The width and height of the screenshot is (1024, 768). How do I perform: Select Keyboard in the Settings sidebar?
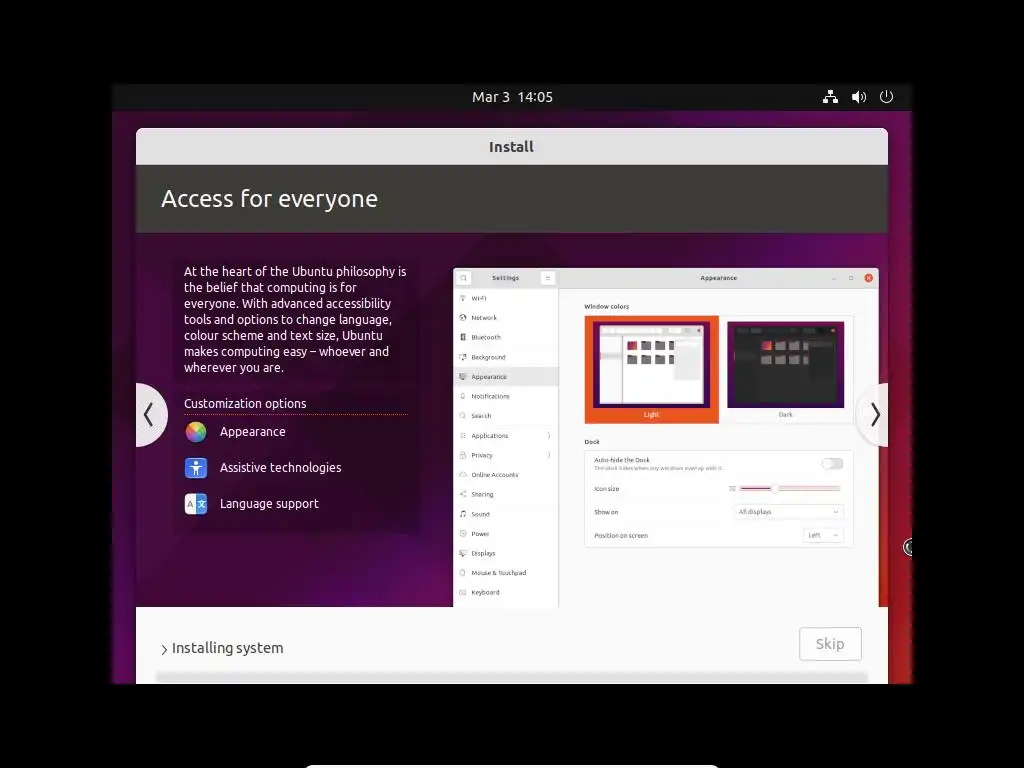pyautogui.click(x=506, y=592)
